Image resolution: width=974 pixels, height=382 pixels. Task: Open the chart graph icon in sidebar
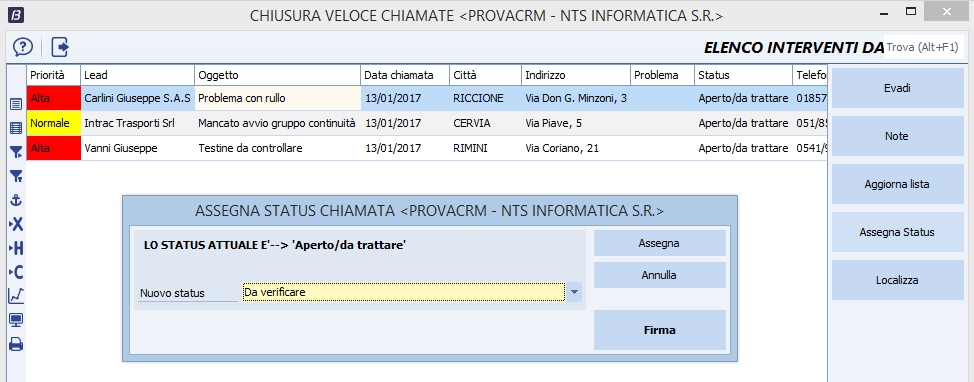point(16,296)
